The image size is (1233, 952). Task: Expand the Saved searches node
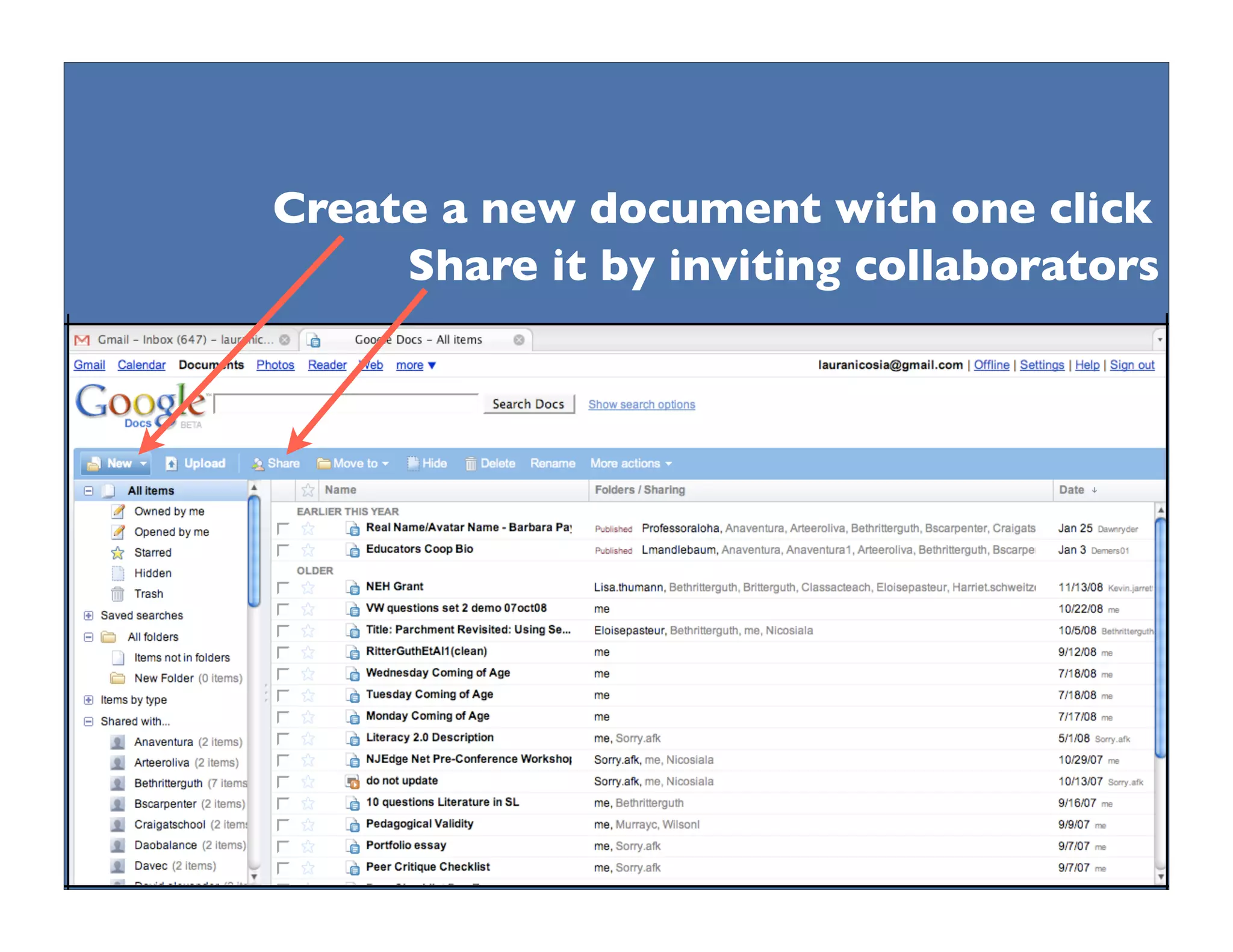pos(89,616)
